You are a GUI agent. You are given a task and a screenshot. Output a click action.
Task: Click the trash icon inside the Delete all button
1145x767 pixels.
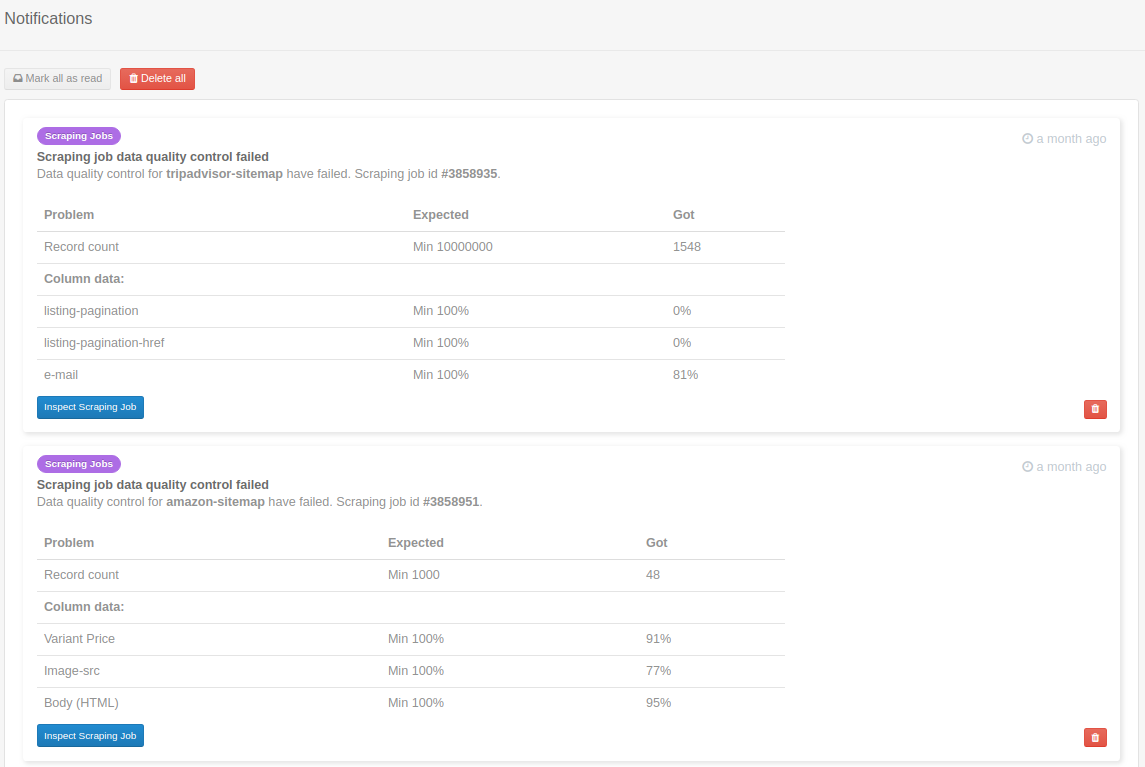133,78
